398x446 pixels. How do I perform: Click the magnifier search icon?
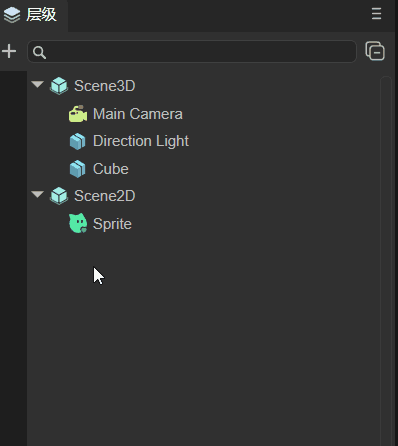click(x=39, y=52)
